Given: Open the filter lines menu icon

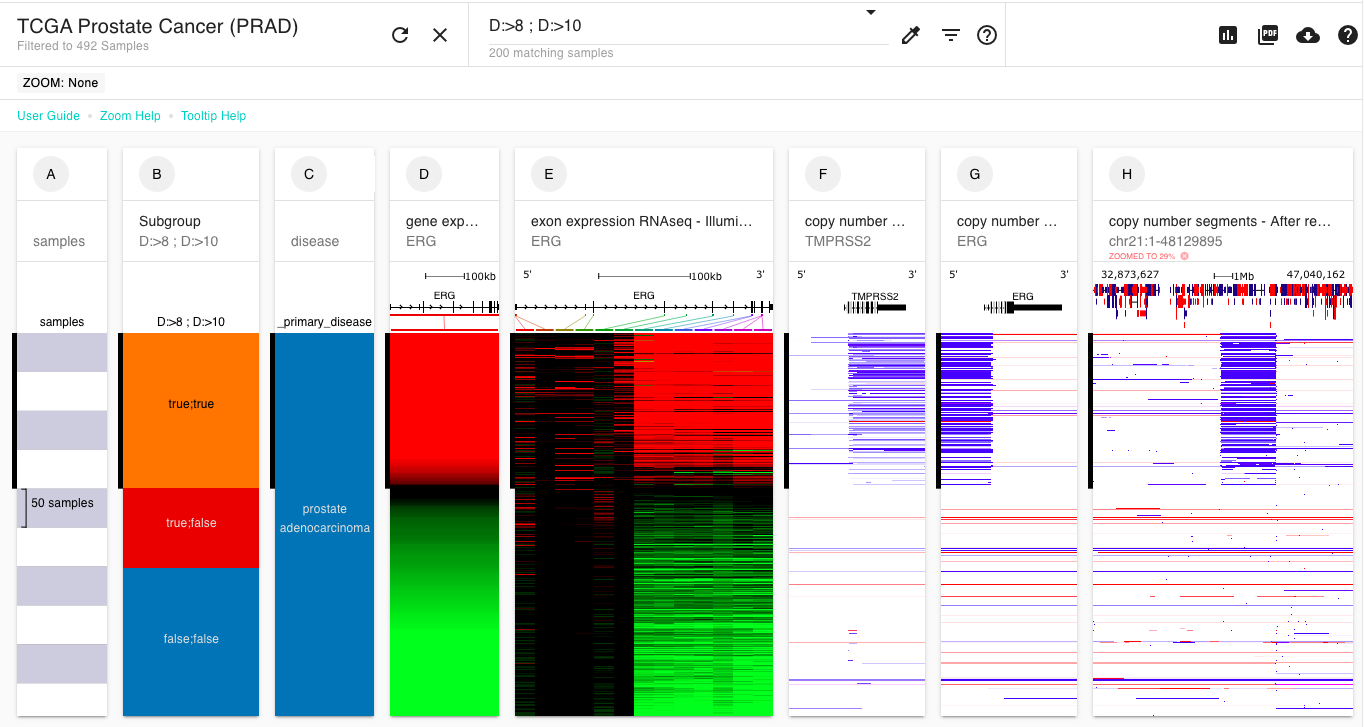Looking at the screenshot, I should (951, 35).
